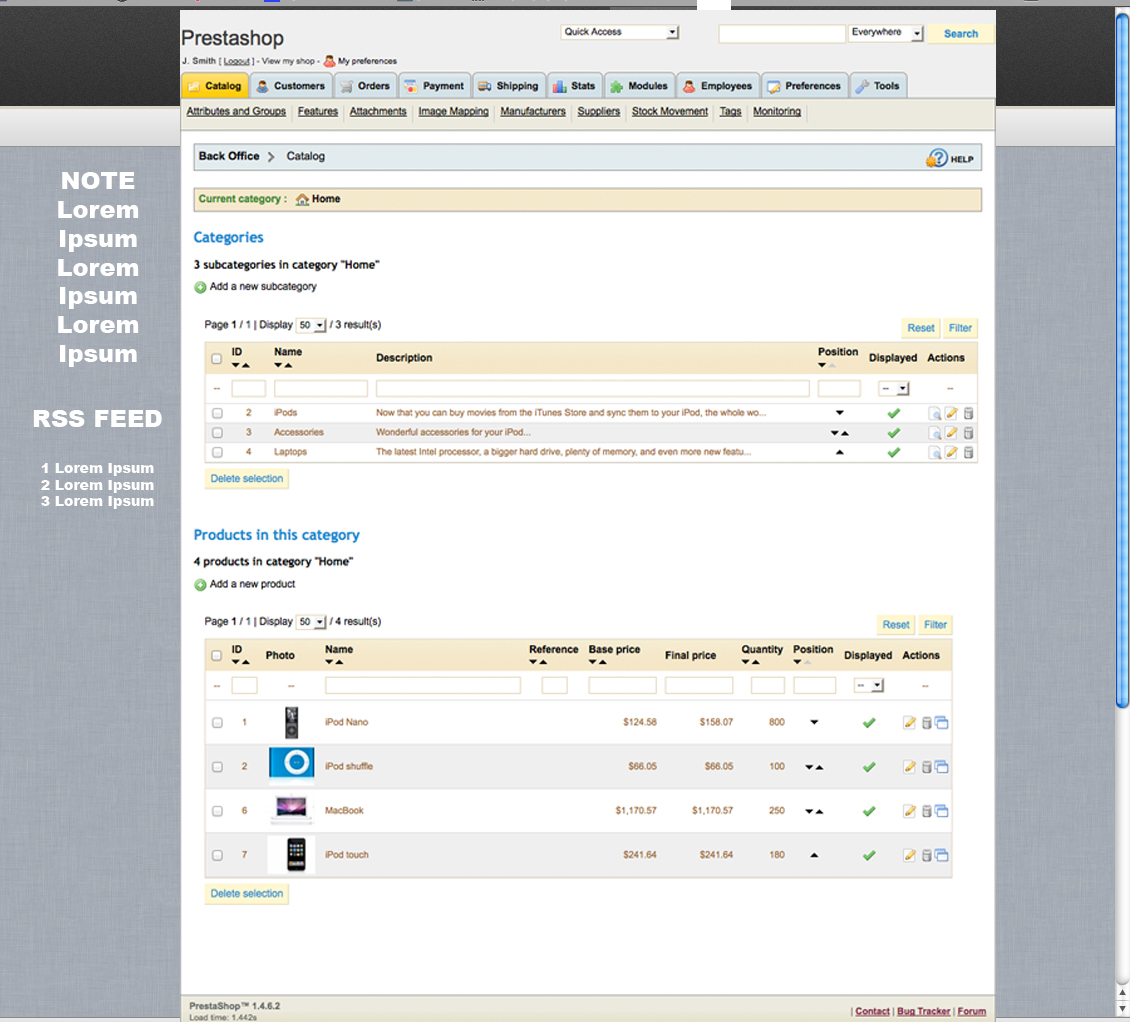
Task: Click the Logout link
Action: pyautogui.click(x=236, y=61)
